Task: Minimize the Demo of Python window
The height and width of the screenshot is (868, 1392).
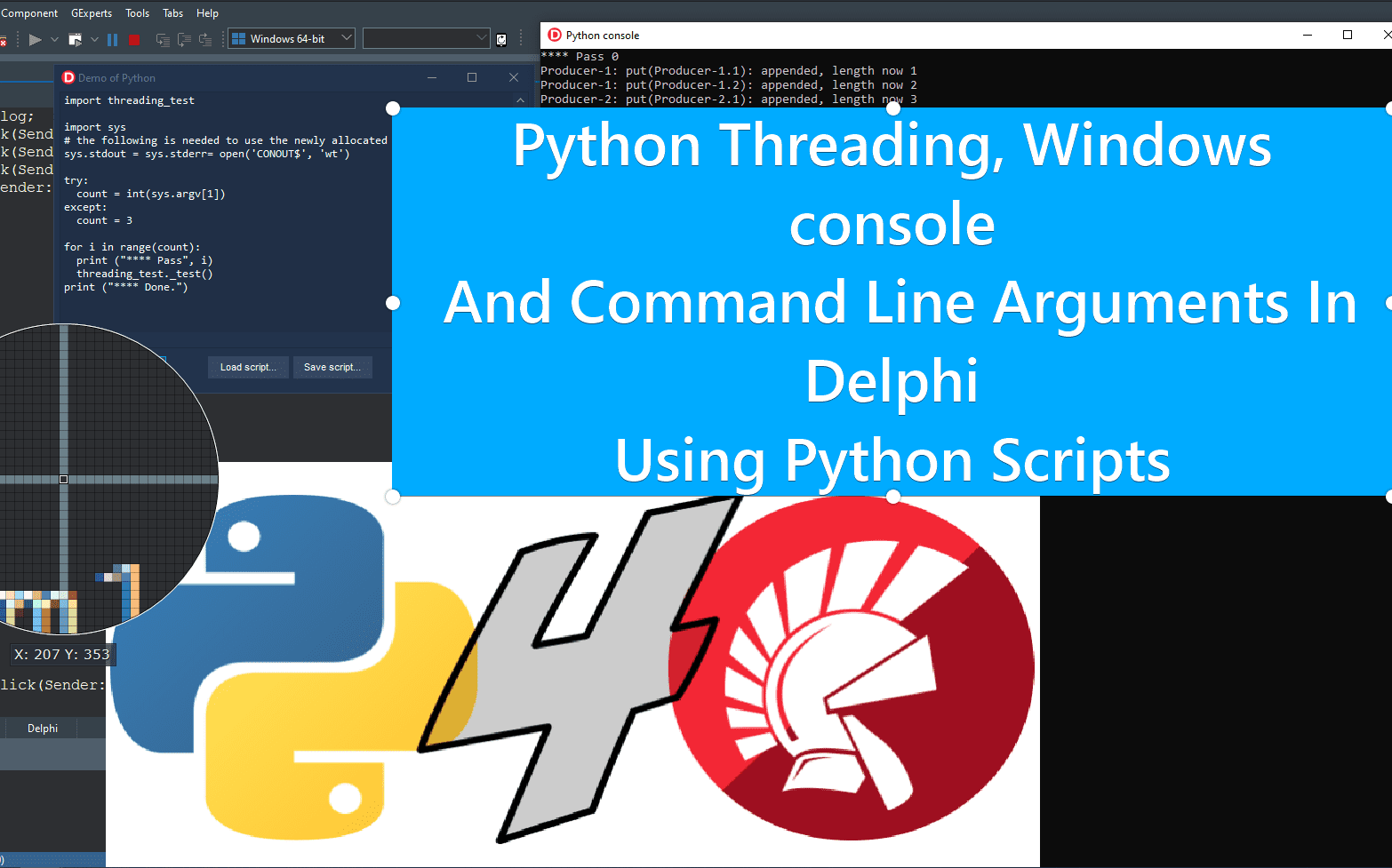Action: pos(432,77)
